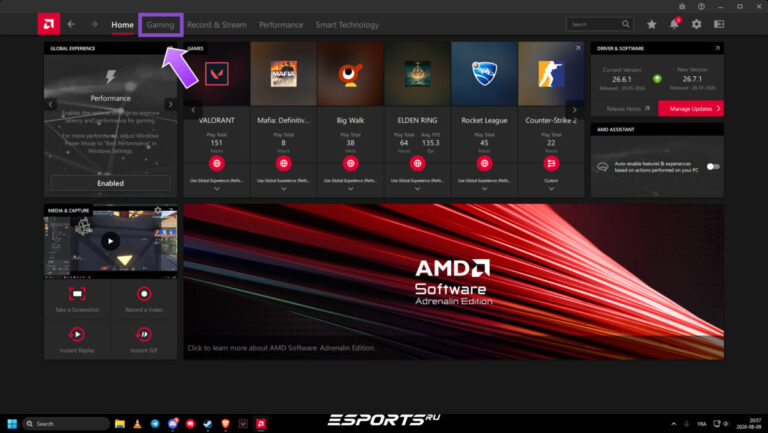Open the Favorites star icon
Viewport: 768px width, 433px height.
coord(651,24)
